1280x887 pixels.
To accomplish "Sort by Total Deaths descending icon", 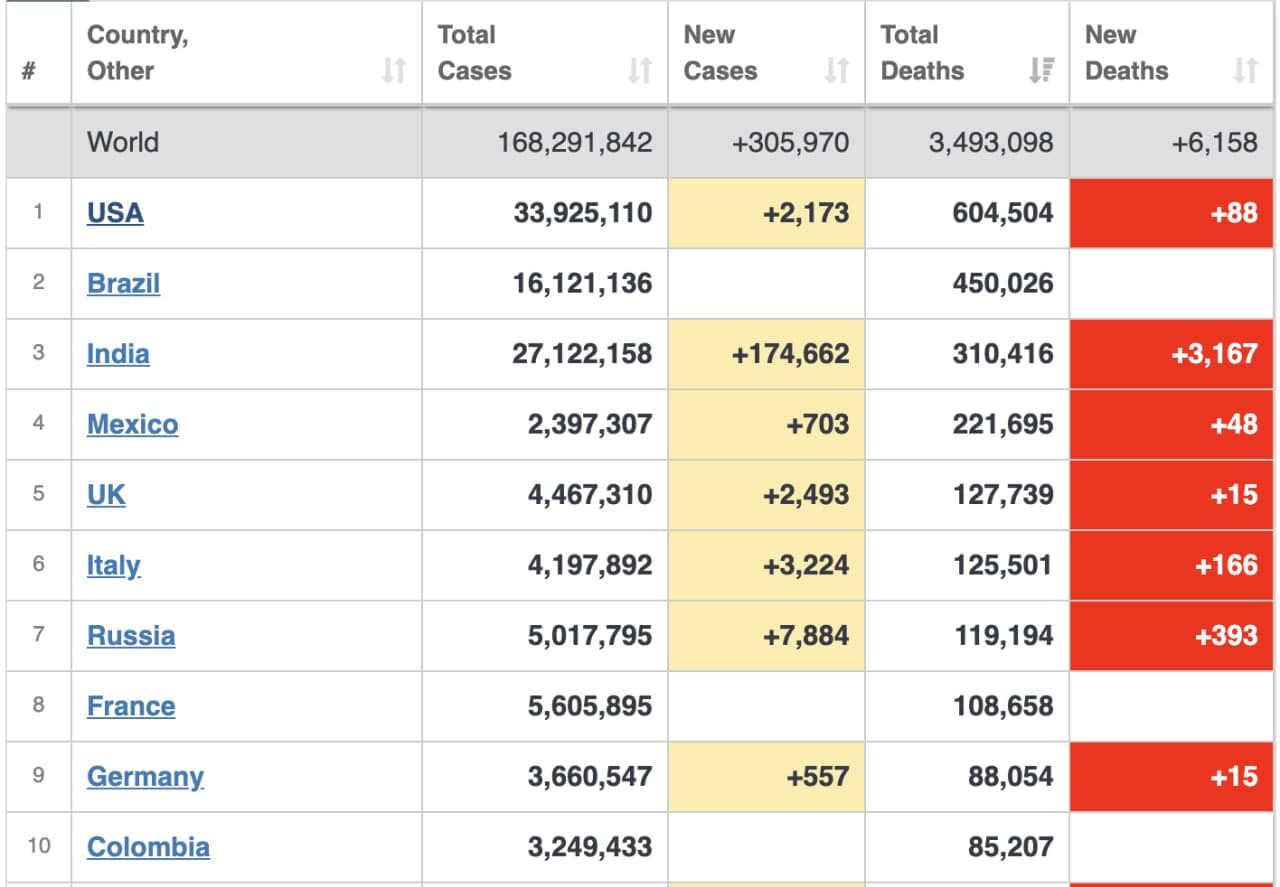I will click(x=1041, y=71).
